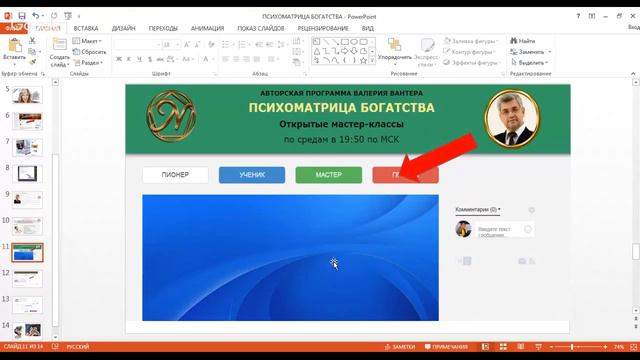Switch to the ПОКАЗ СЛАЙДОВ tab

[260, 28]
